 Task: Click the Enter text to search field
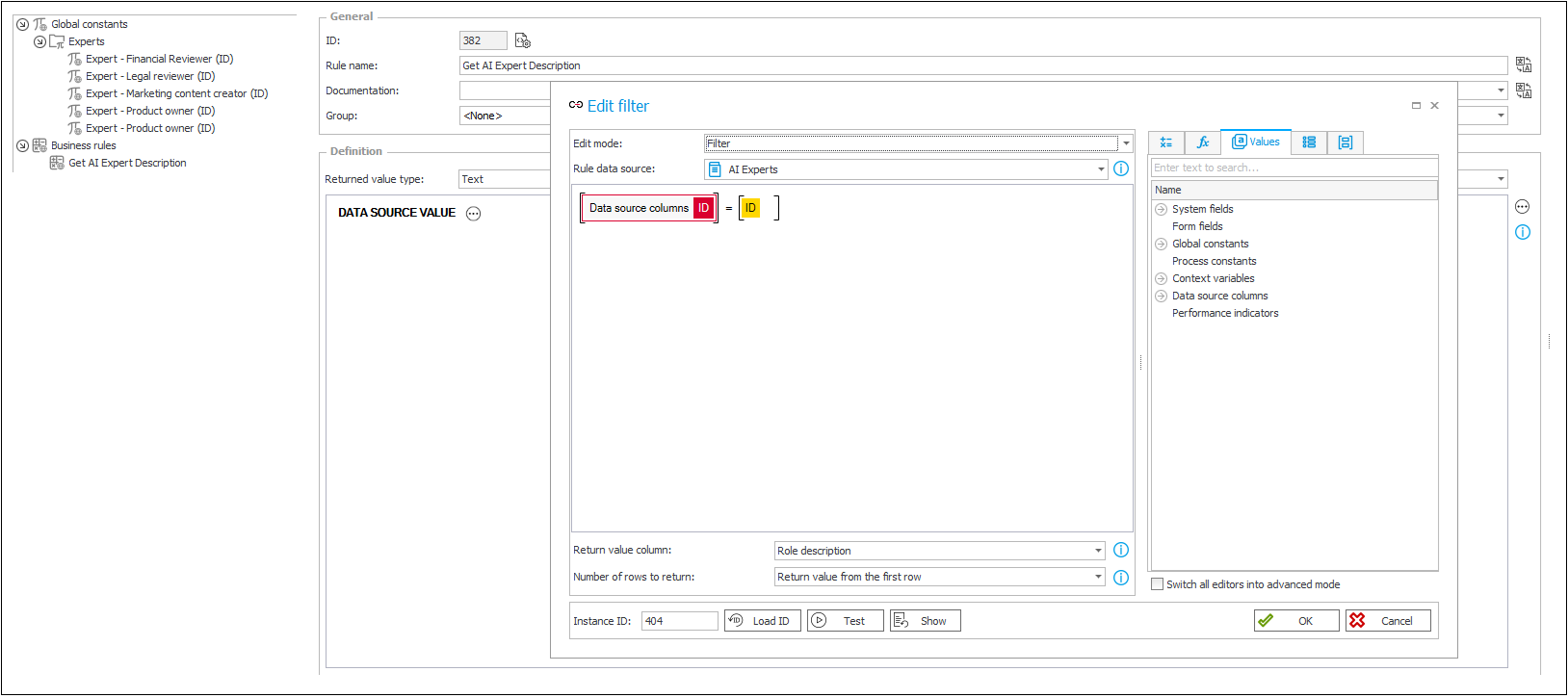tap(1294, 168)
